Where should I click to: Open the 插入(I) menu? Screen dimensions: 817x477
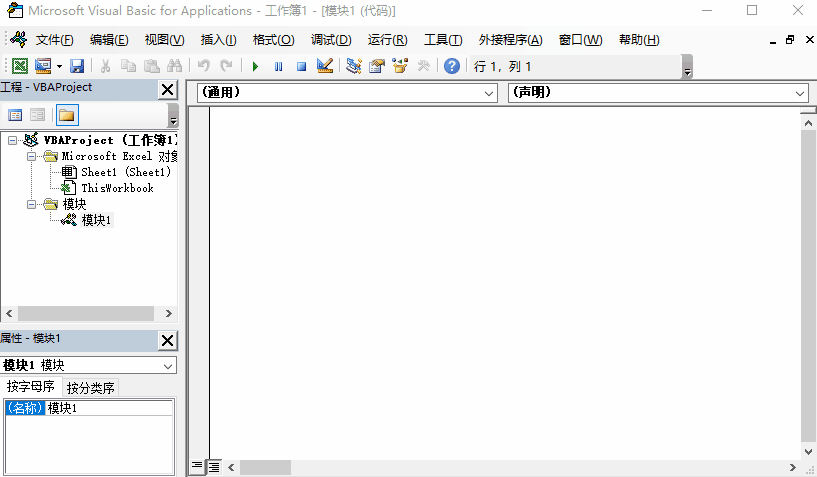coord(219,40)
